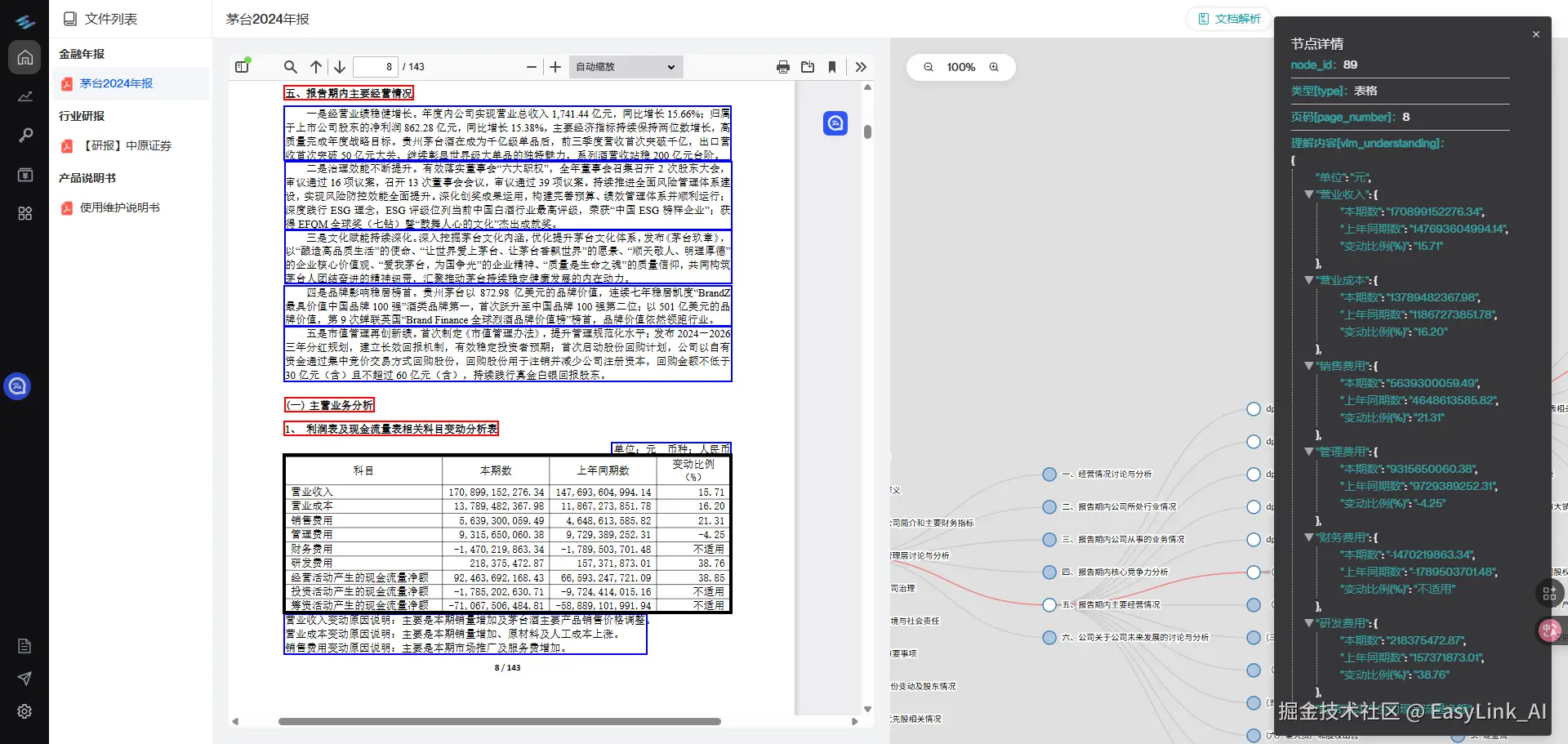Print the PDF document
The image size is (1568, 744).
pyautogui.click(x=783, y=67)
